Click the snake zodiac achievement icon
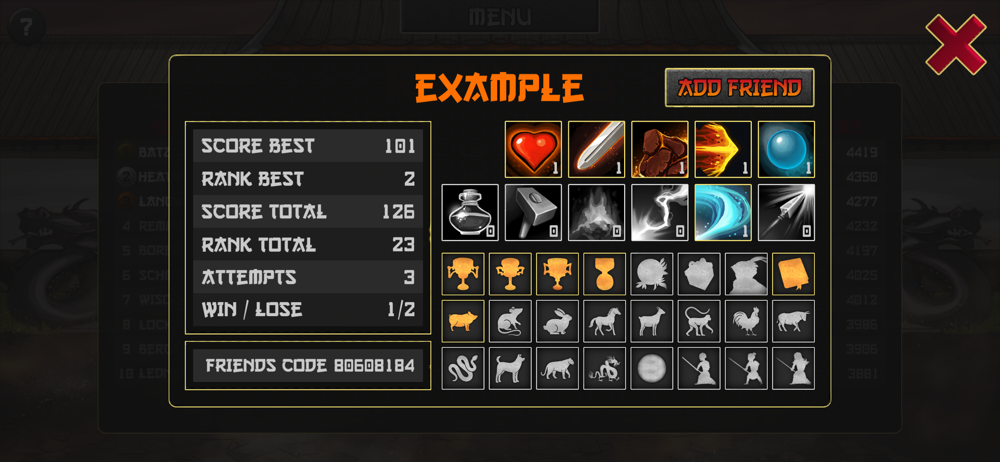This screenshot has width=1000, height=462. tap(463, 368)
